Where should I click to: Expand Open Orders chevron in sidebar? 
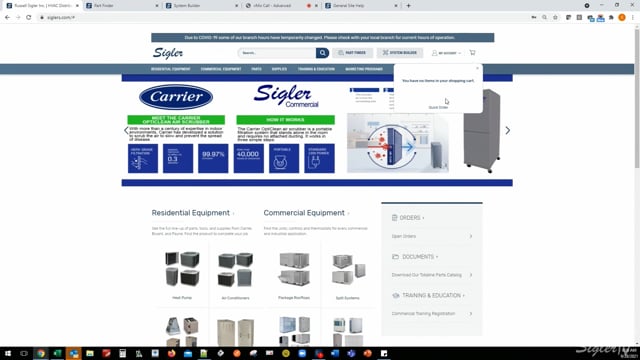(x=471, y=236)
